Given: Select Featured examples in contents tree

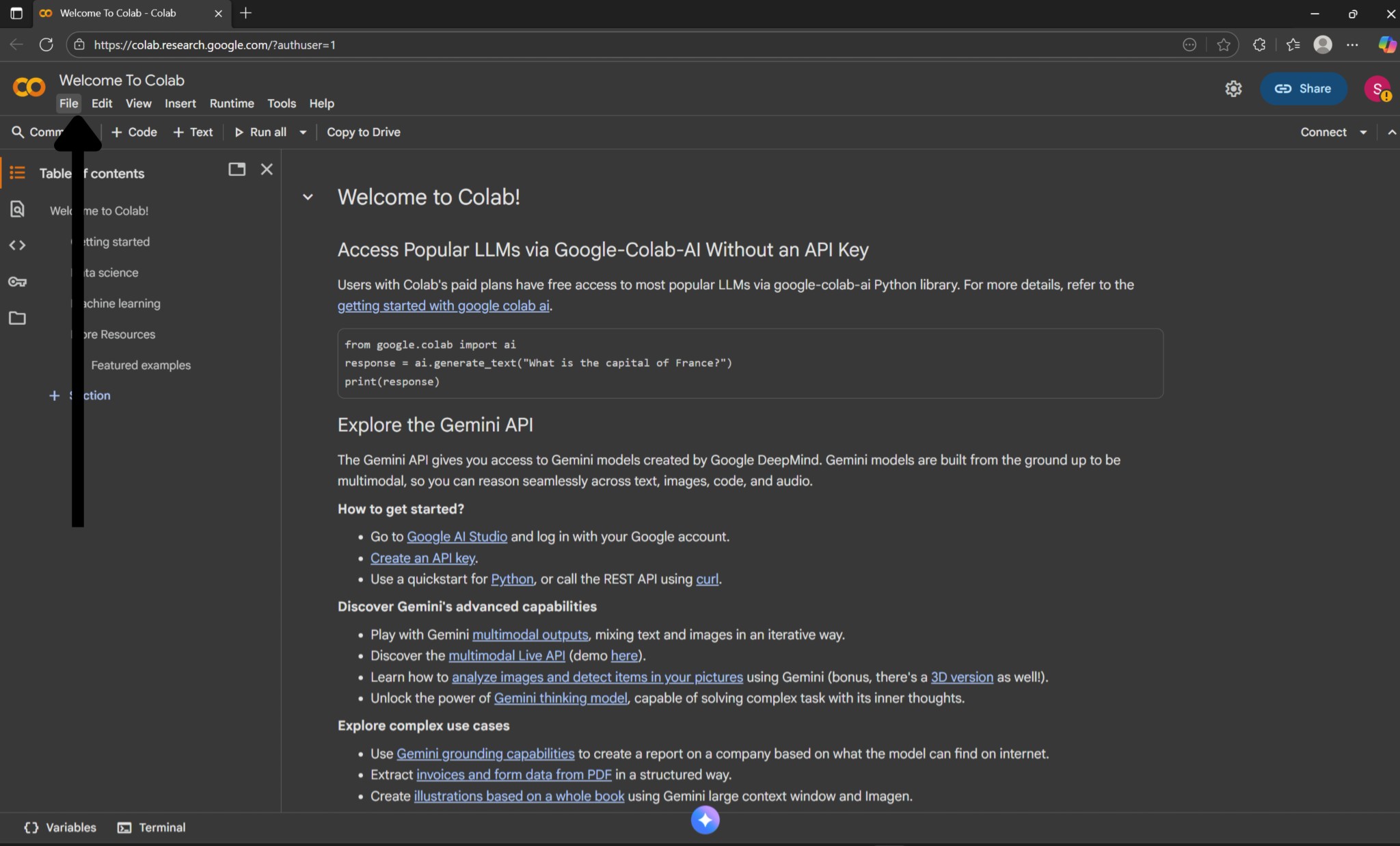Looking at the screenshot, I should pos(141,365).
